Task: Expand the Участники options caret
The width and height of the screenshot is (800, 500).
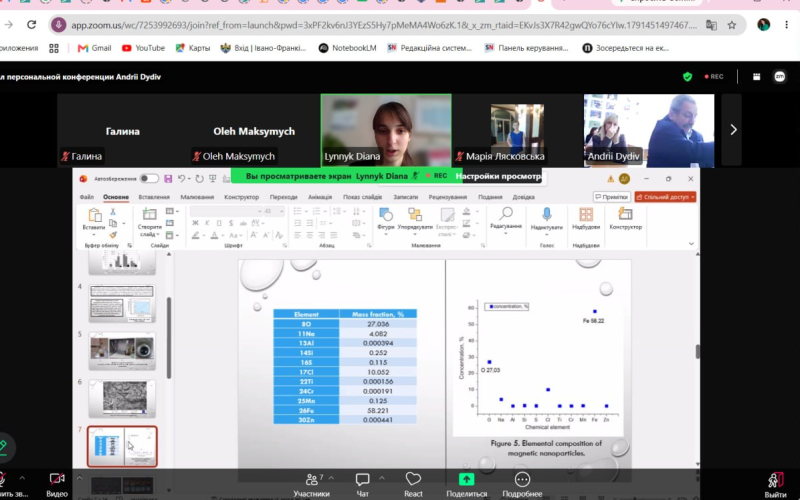Action: click(x=331, y=479)
